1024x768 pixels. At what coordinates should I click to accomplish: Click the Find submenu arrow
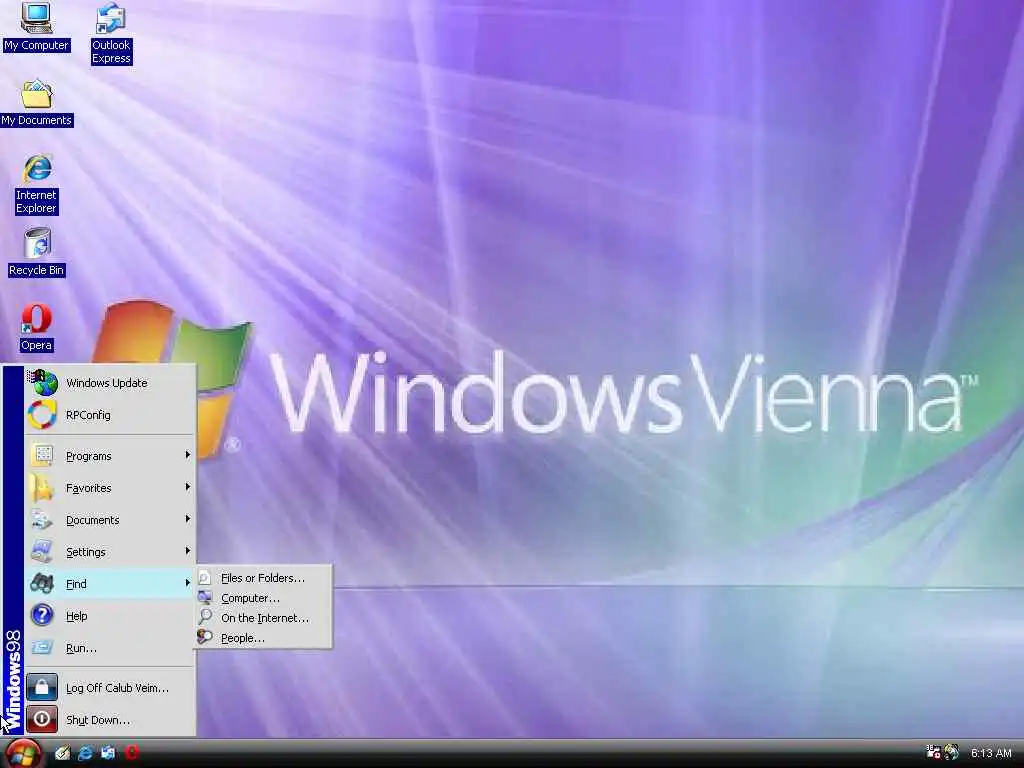[x=187, y=583]
